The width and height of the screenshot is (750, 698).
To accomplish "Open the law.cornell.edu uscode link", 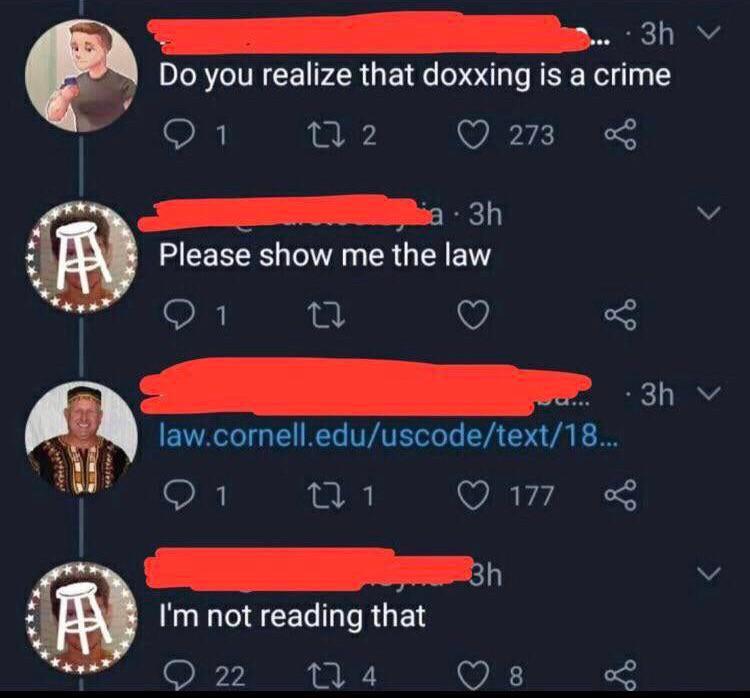I will click(x=388, y=435).
